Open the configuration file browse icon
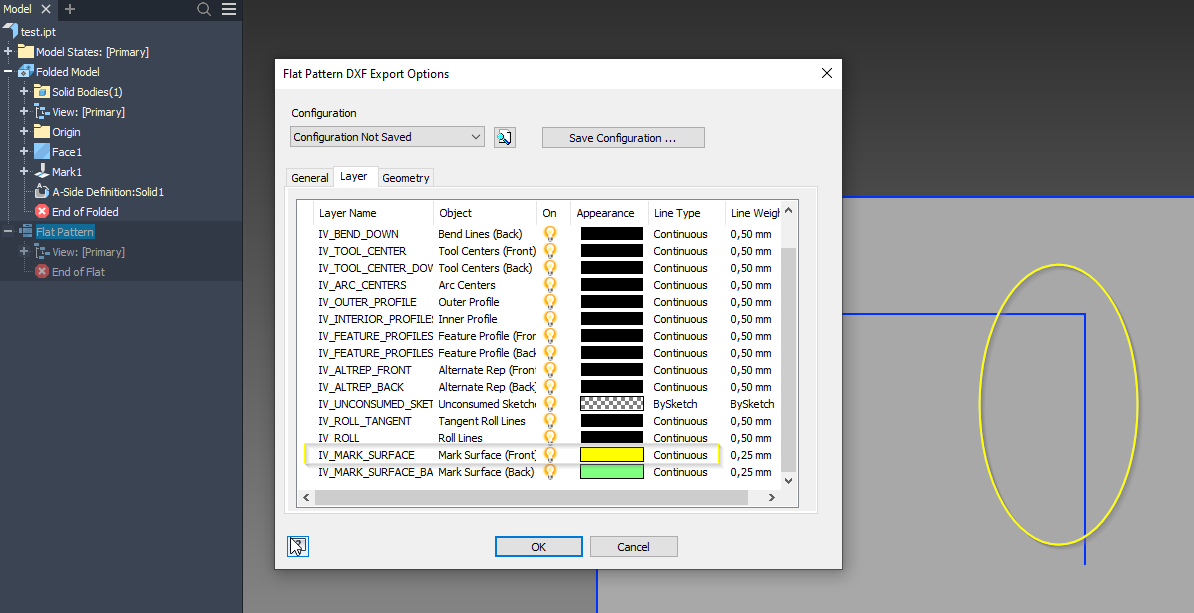This screenshot has height=613, width=1194. click(504, 137)
